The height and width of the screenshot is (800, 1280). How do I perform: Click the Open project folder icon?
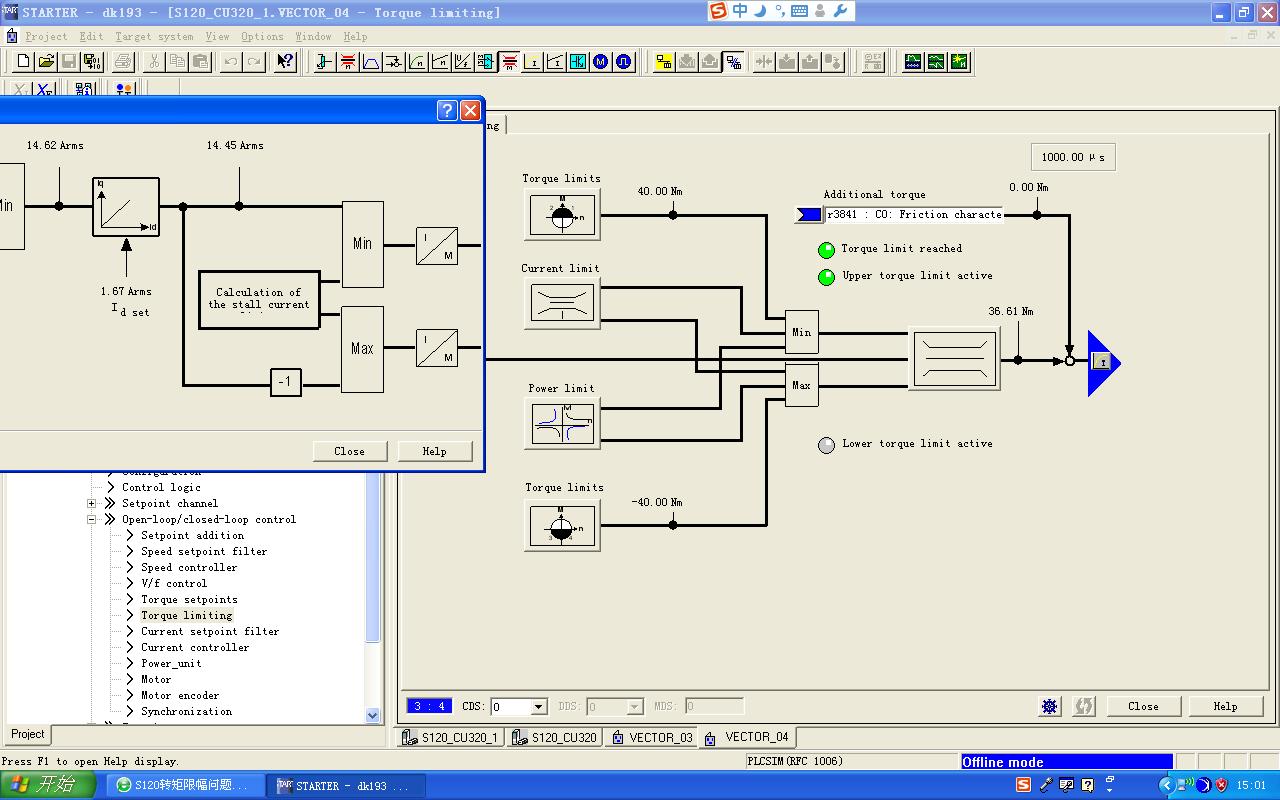pyautogui.click(x=46, y=62)
